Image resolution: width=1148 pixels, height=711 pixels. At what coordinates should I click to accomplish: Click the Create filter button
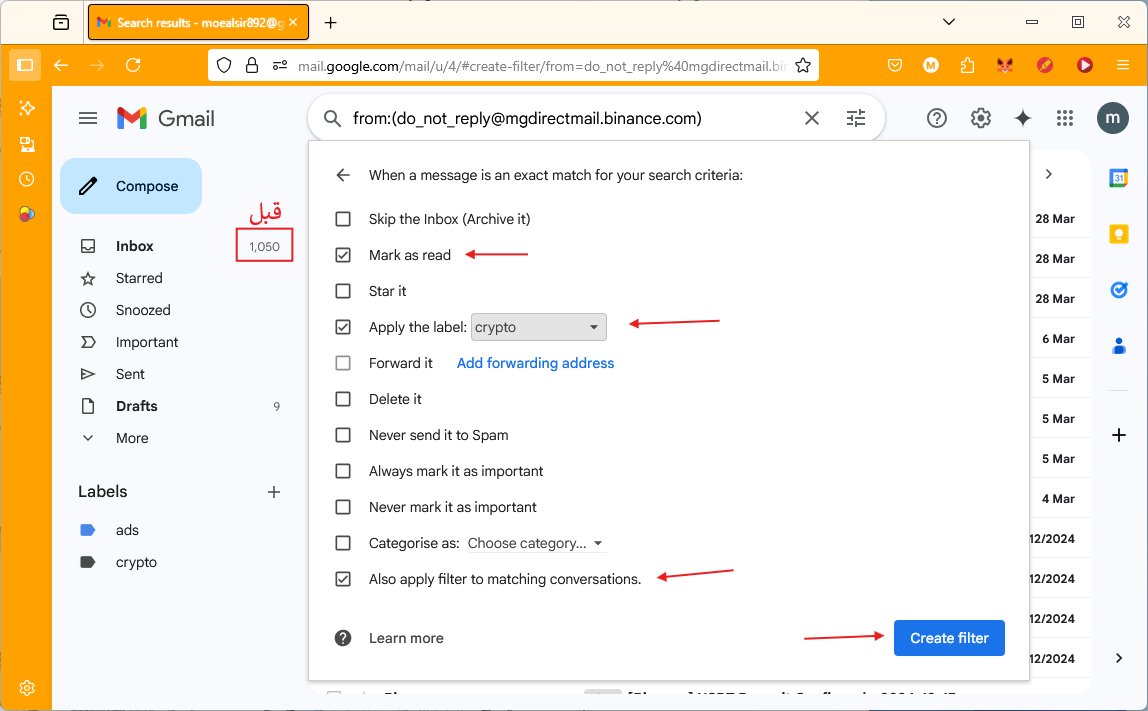(949, 638)
